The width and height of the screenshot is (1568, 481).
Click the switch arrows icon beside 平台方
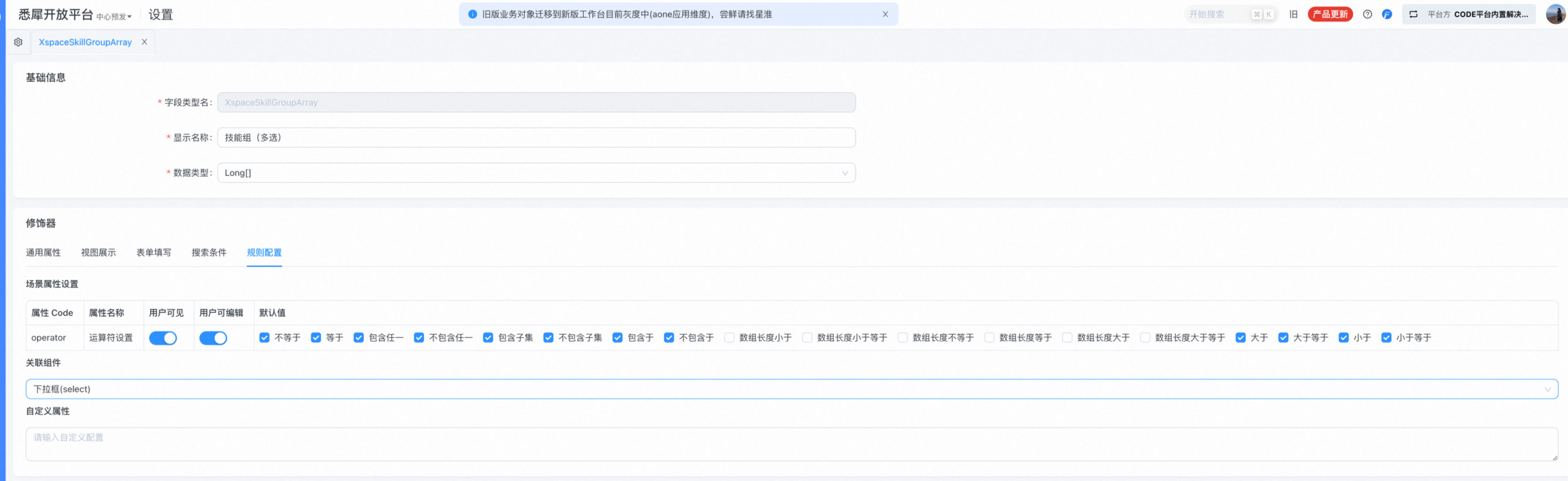1413,14
